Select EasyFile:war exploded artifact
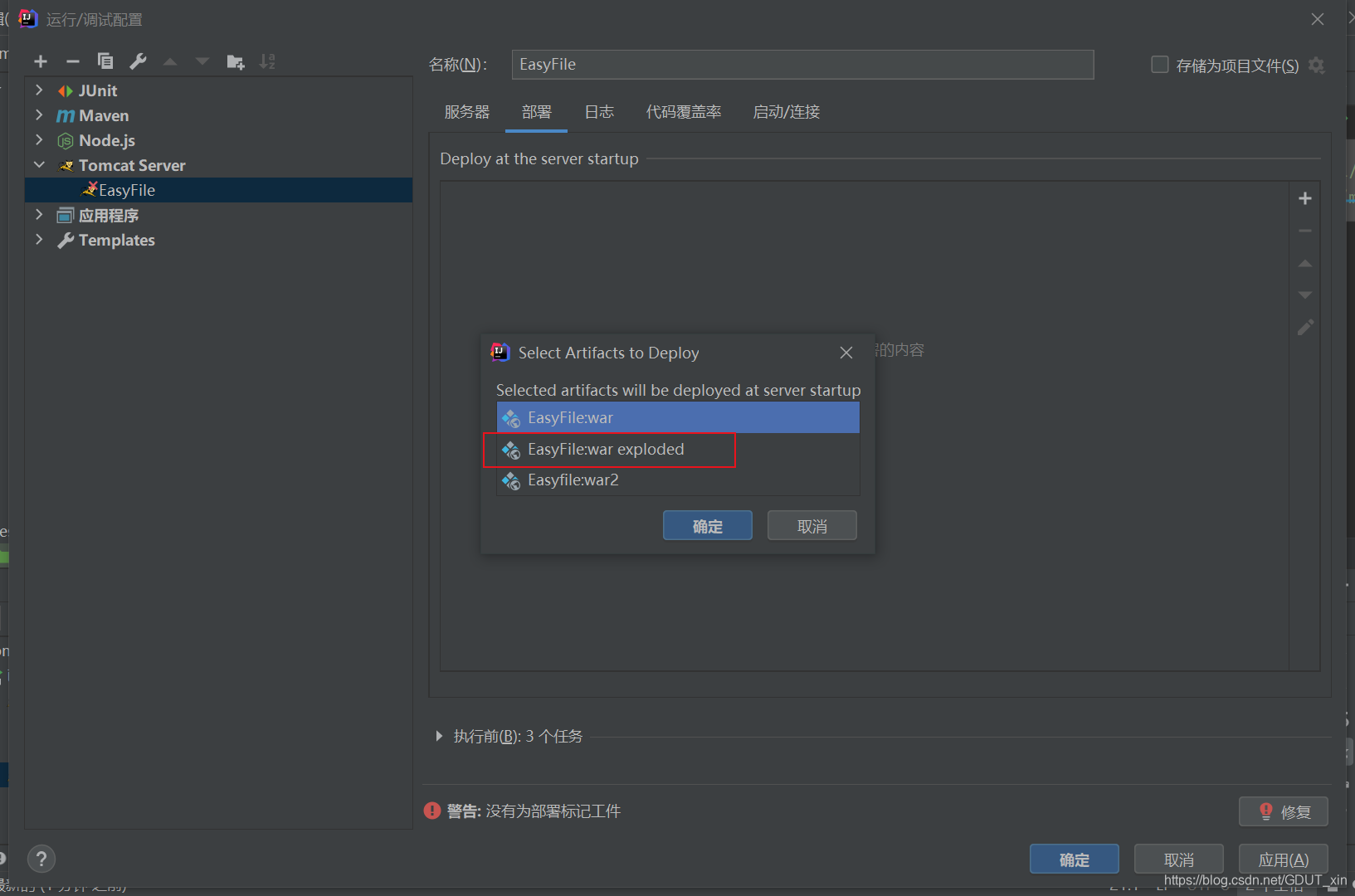 (x=678, y=449)
